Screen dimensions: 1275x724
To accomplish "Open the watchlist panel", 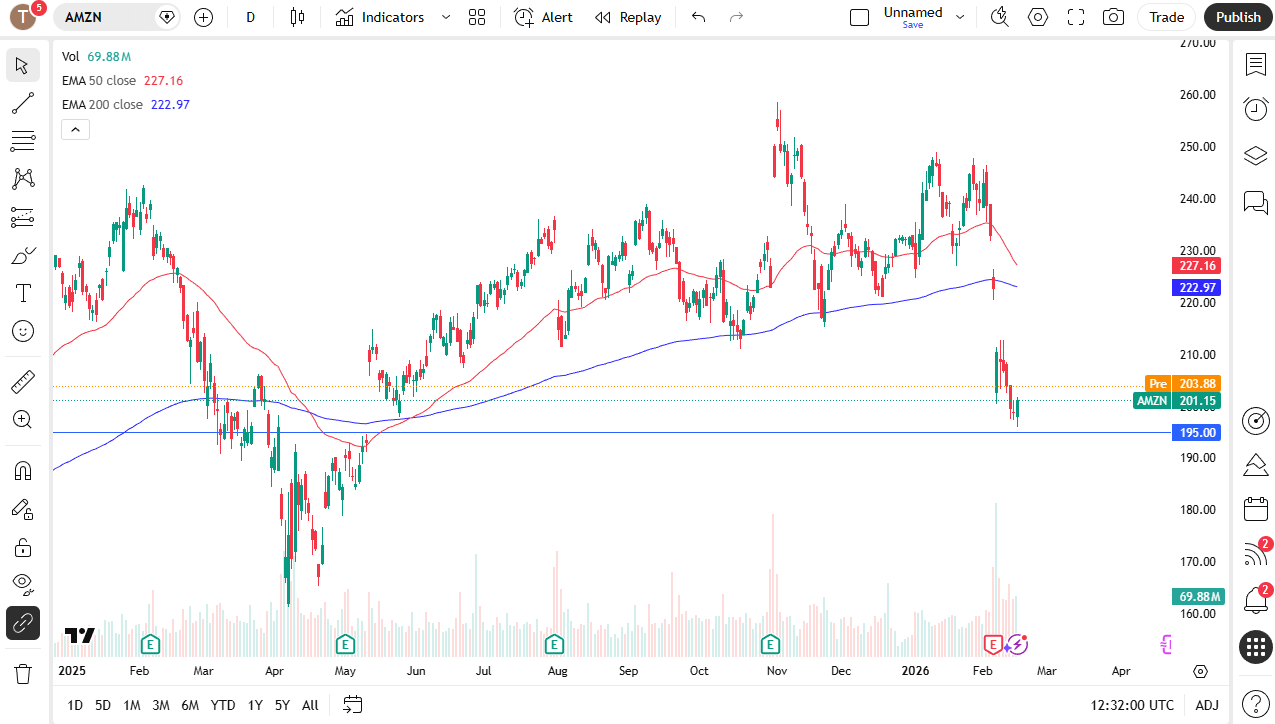I will click(1256, 65).
